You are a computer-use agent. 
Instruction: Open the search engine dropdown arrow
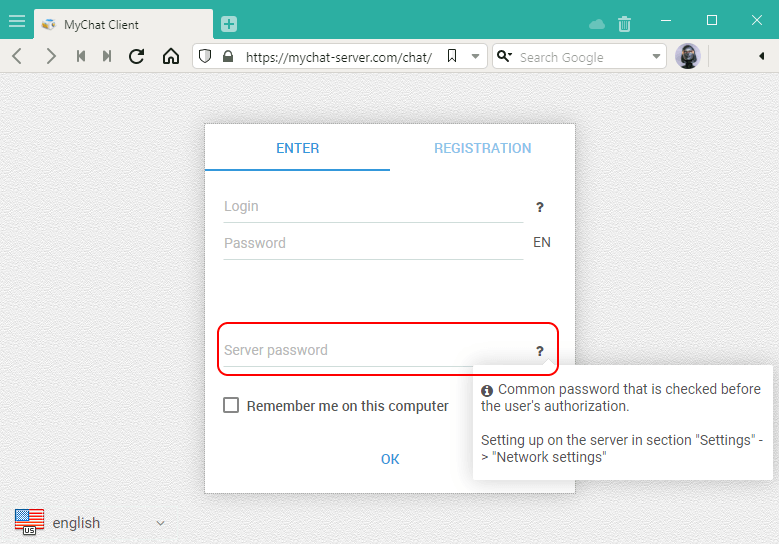point(657,57)
